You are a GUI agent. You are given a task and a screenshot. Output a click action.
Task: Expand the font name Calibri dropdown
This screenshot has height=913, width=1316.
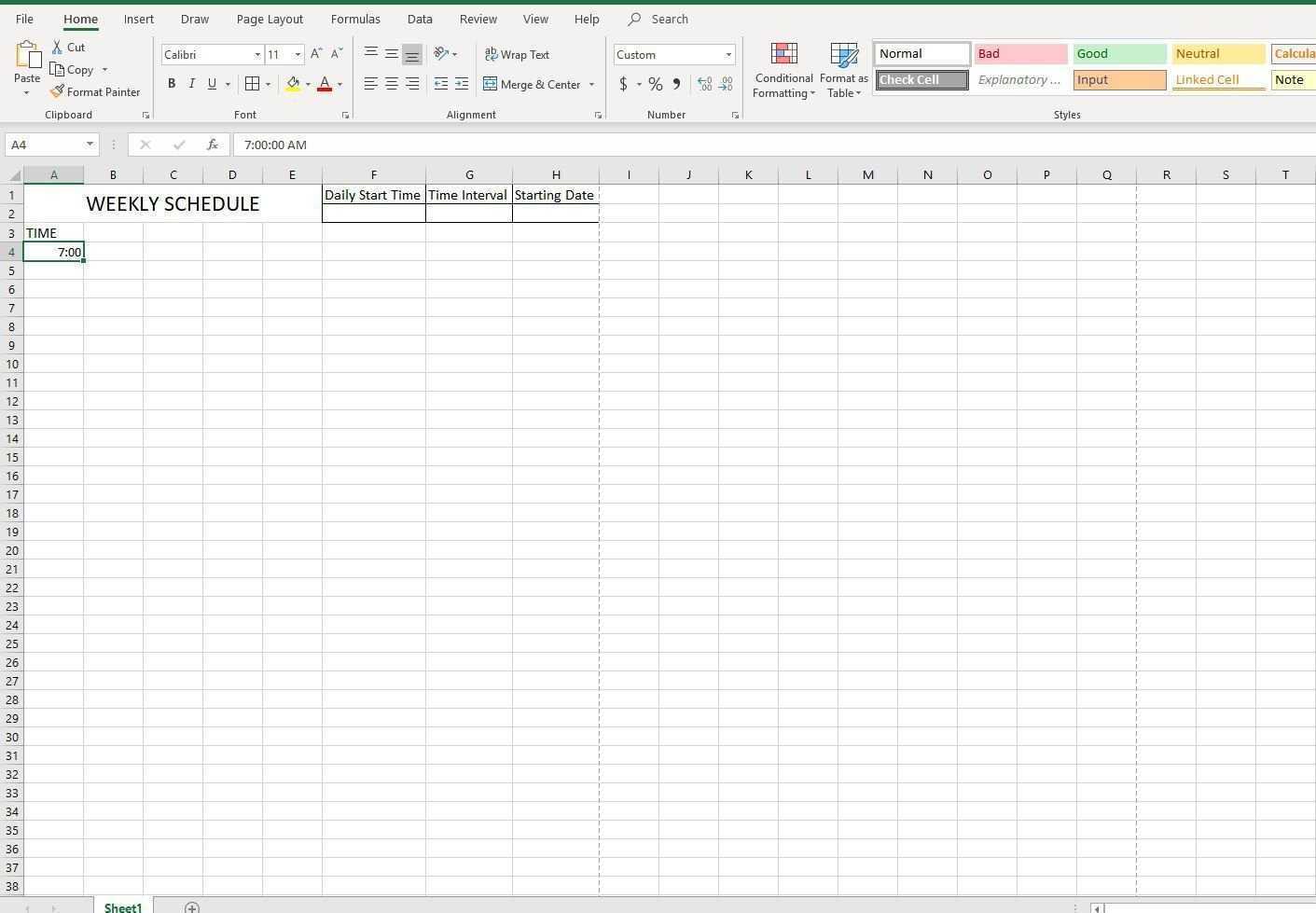257,54
